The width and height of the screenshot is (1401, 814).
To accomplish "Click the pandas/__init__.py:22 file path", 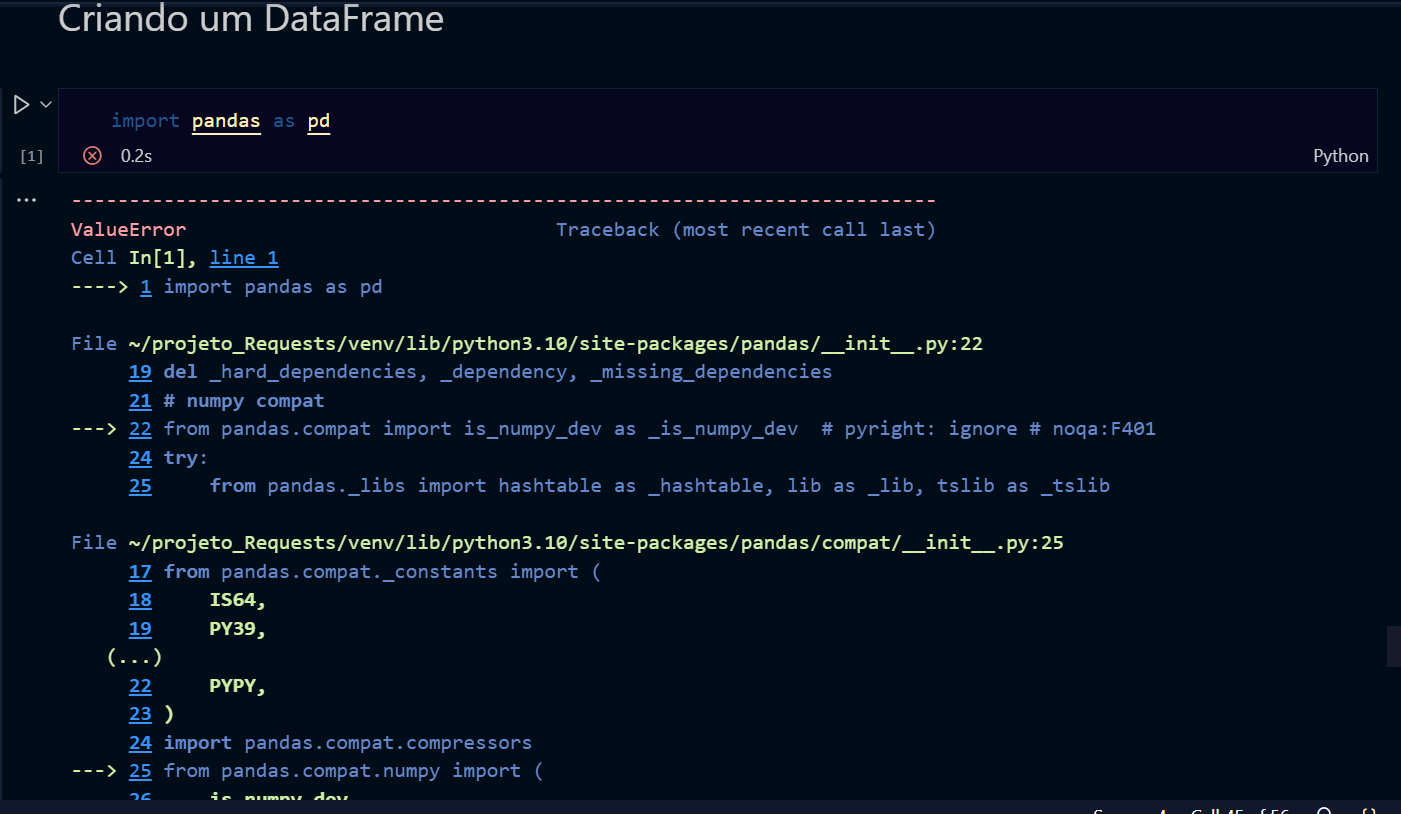I will pos(556,344).
